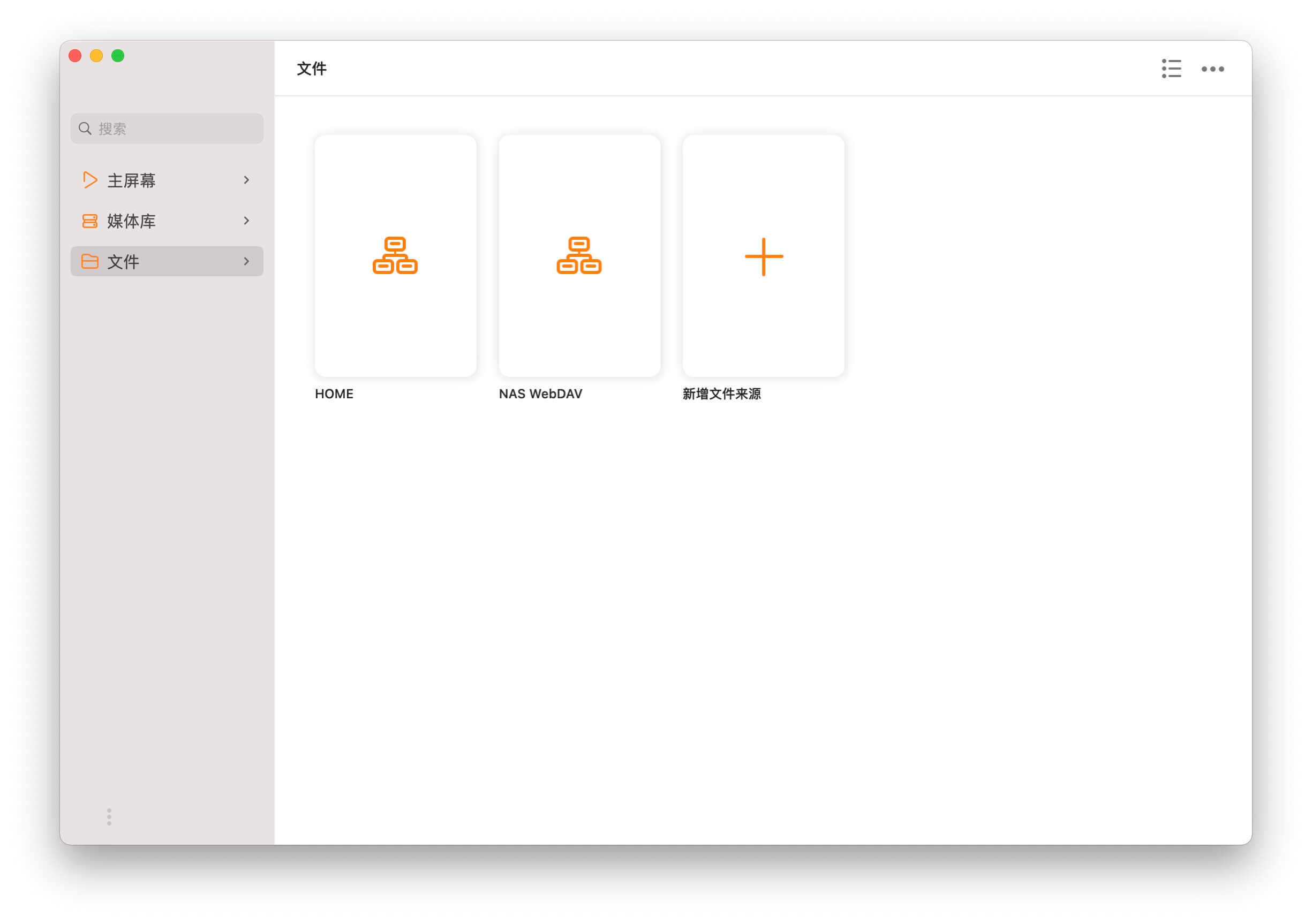Expand the 文件 chevron arrow
The image size is (1312, 924).
tap(246, 261)
